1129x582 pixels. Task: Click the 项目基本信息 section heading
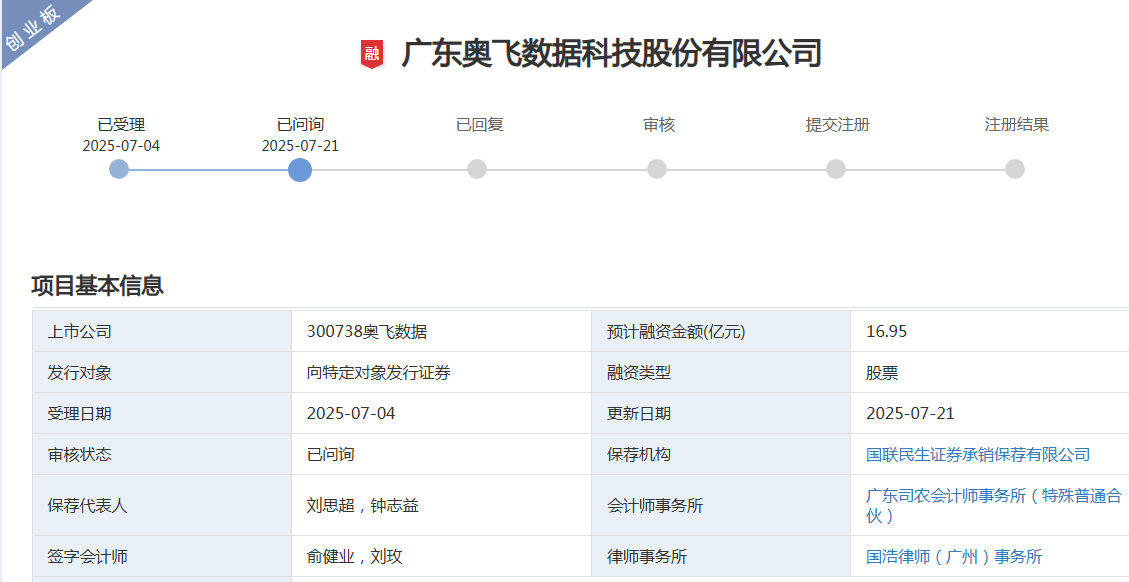[98, 285]
